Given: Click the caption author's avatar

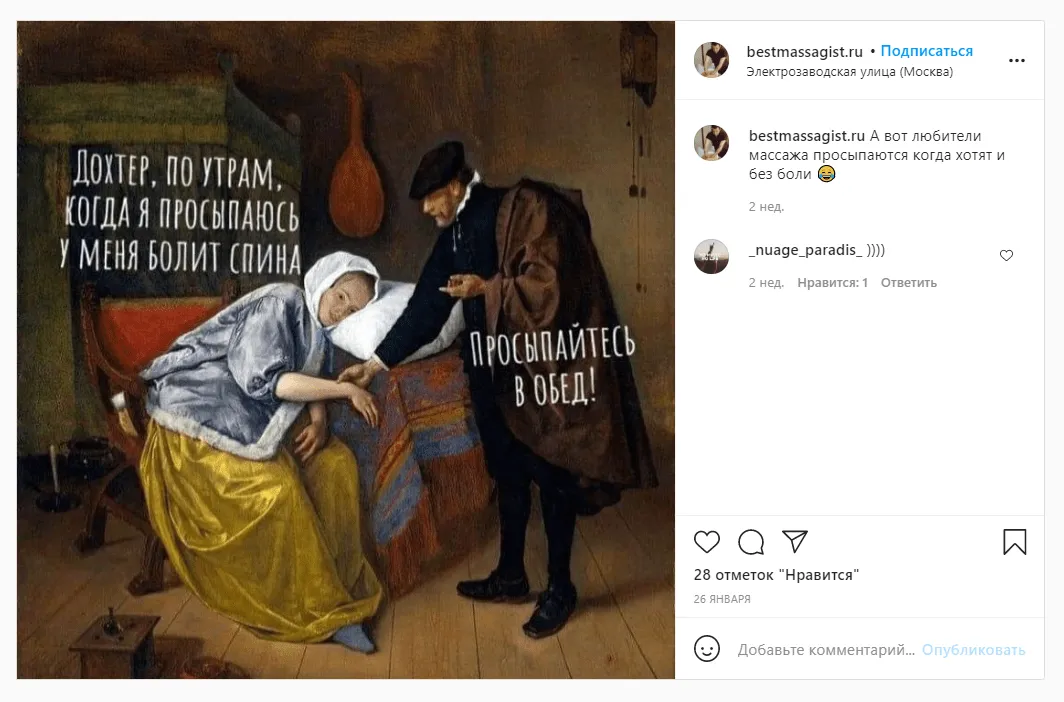Looking at the screenshot, I should pos(711,143).
